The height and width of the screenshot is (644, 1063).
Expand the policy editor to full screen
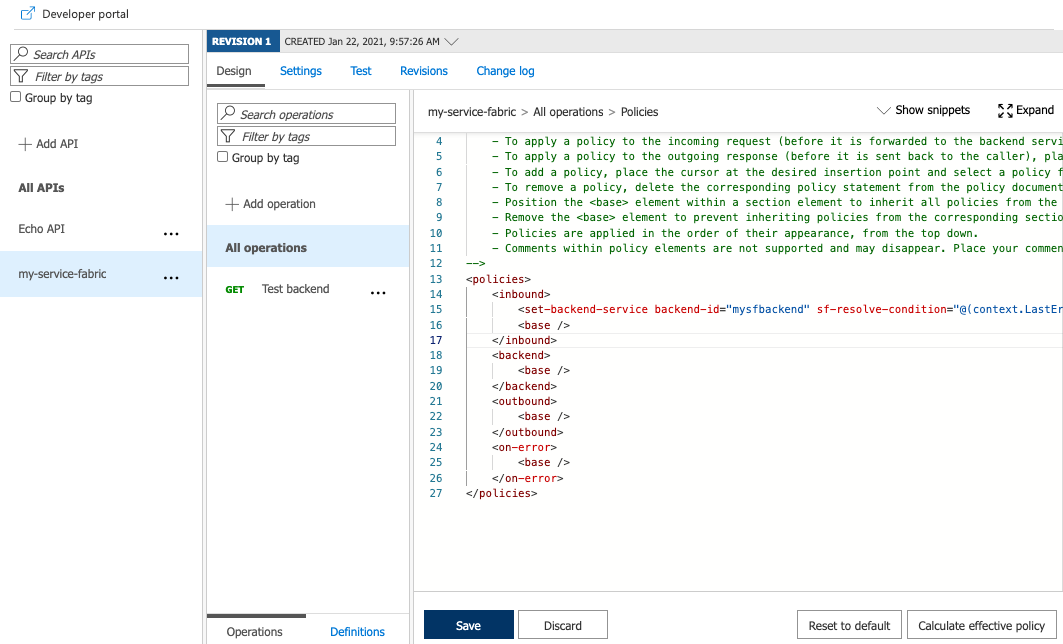1005,110
